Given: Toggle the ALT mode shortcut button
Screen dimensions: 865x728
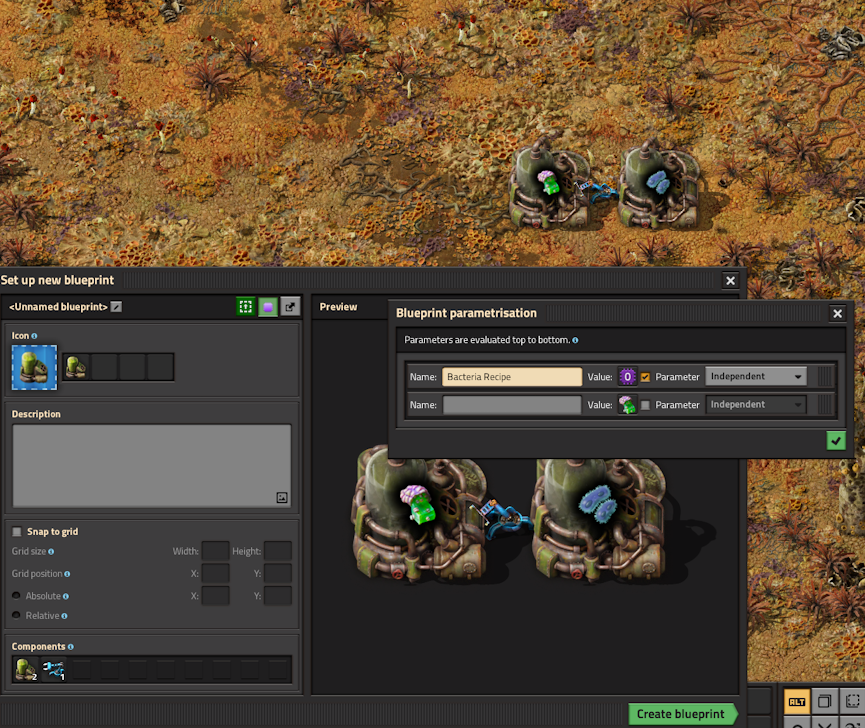Looking at the screenshot, I should [797, 702].
